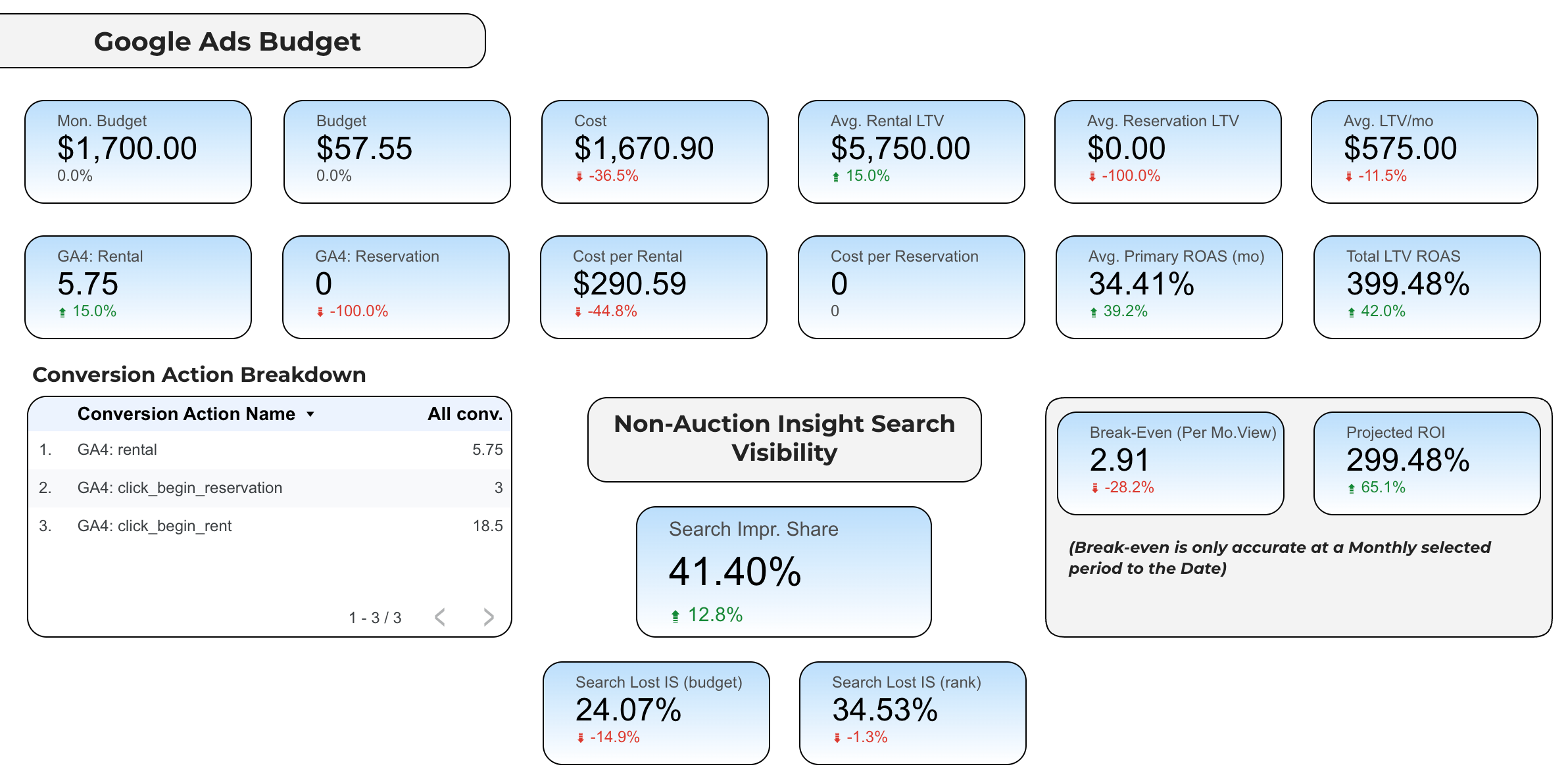Click red down arrow under Search Lost IS (budget)

[581, 738]
